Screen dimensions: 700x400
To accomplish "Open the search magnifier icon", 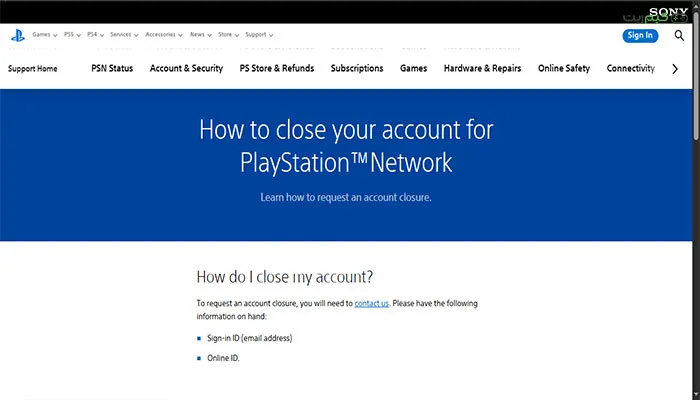I will [680, 35].
